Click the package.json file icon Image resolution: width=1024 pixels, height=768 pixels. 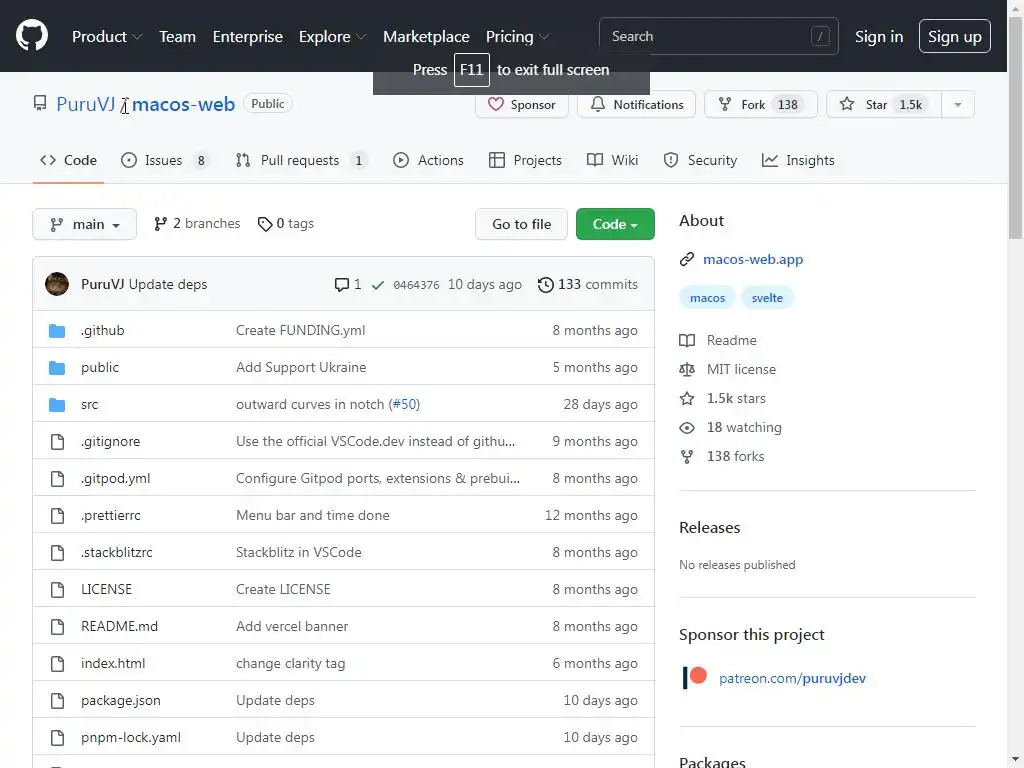(x=57, y=701)
